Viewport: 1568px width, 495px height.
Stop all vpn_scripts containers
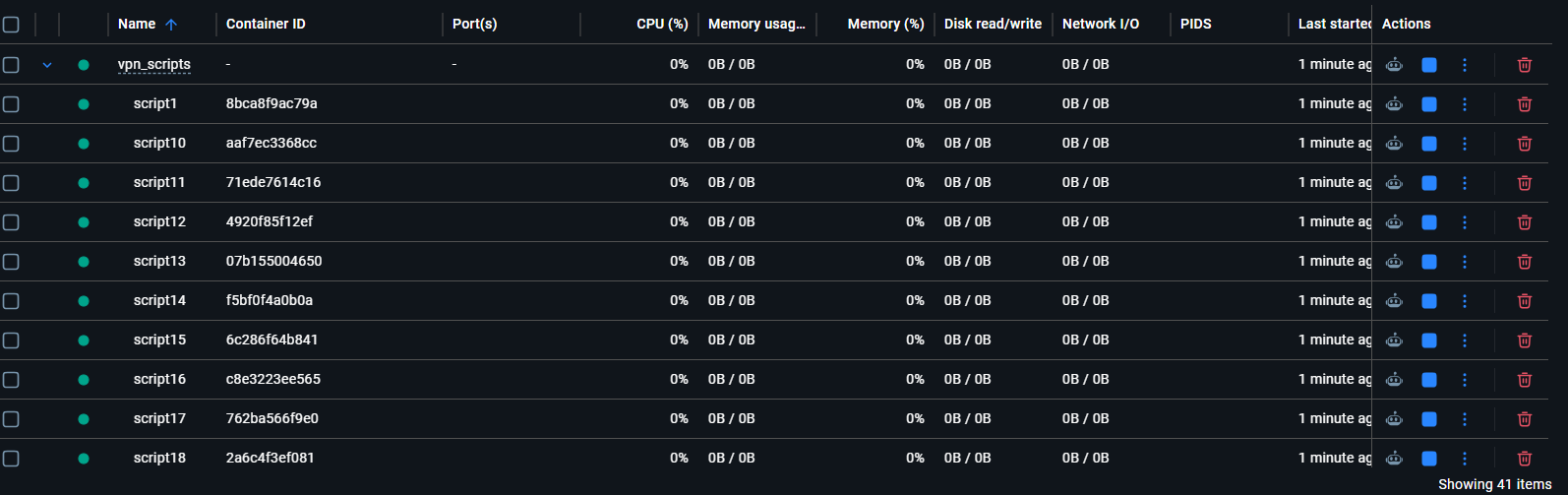point(1429,65)
